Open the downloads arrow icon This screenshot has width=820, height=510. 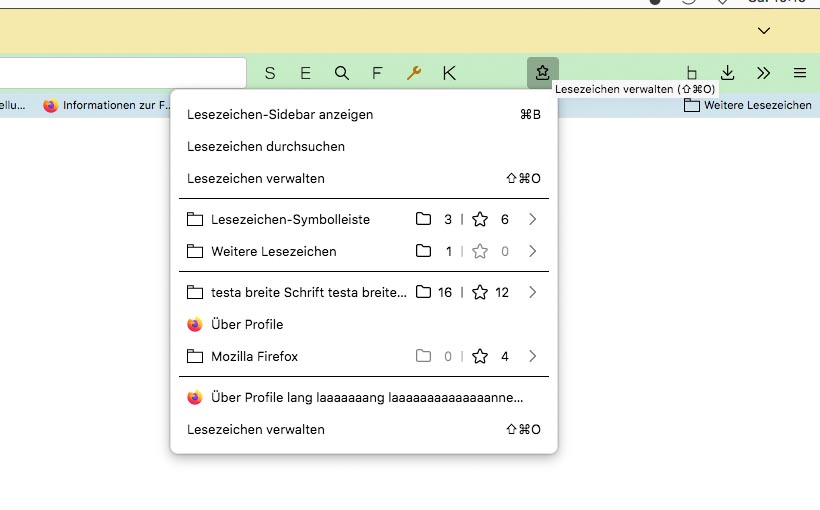pos(728,72)
